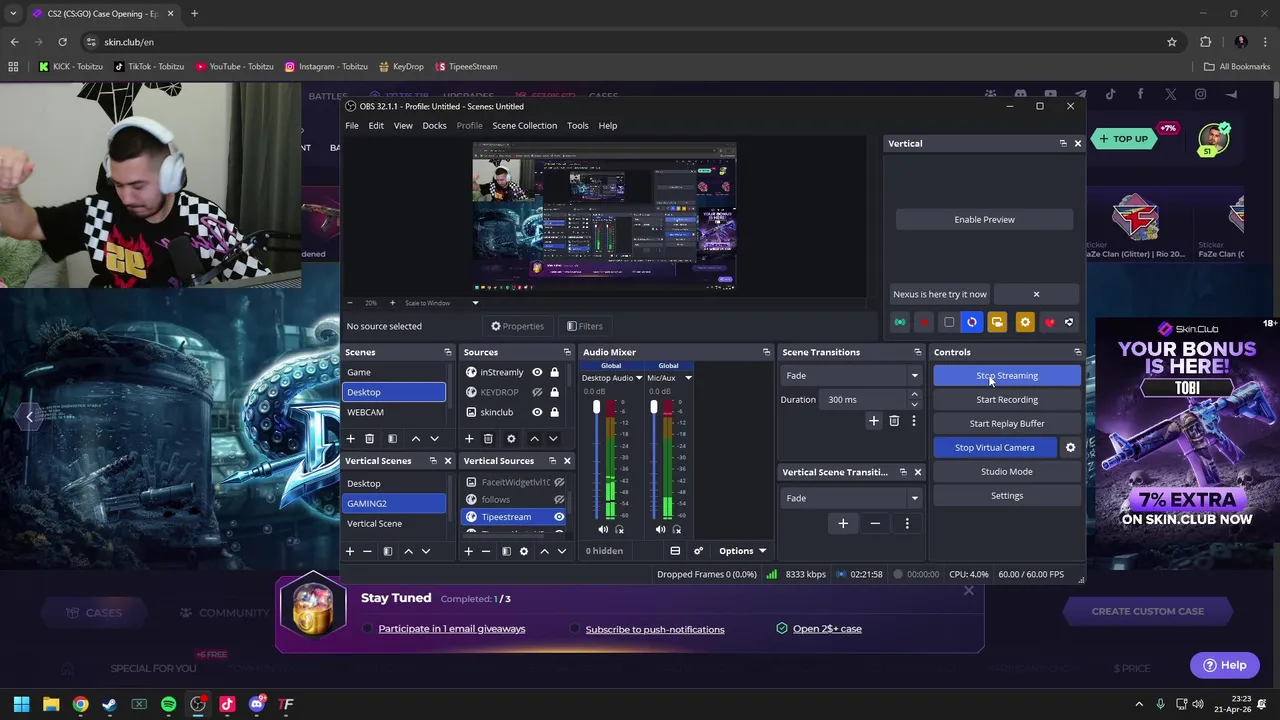Click Desktop Audio volume fader handle
Viewport: 1280px width, 720px height.
pyautogui.click(x=596, y=407)
